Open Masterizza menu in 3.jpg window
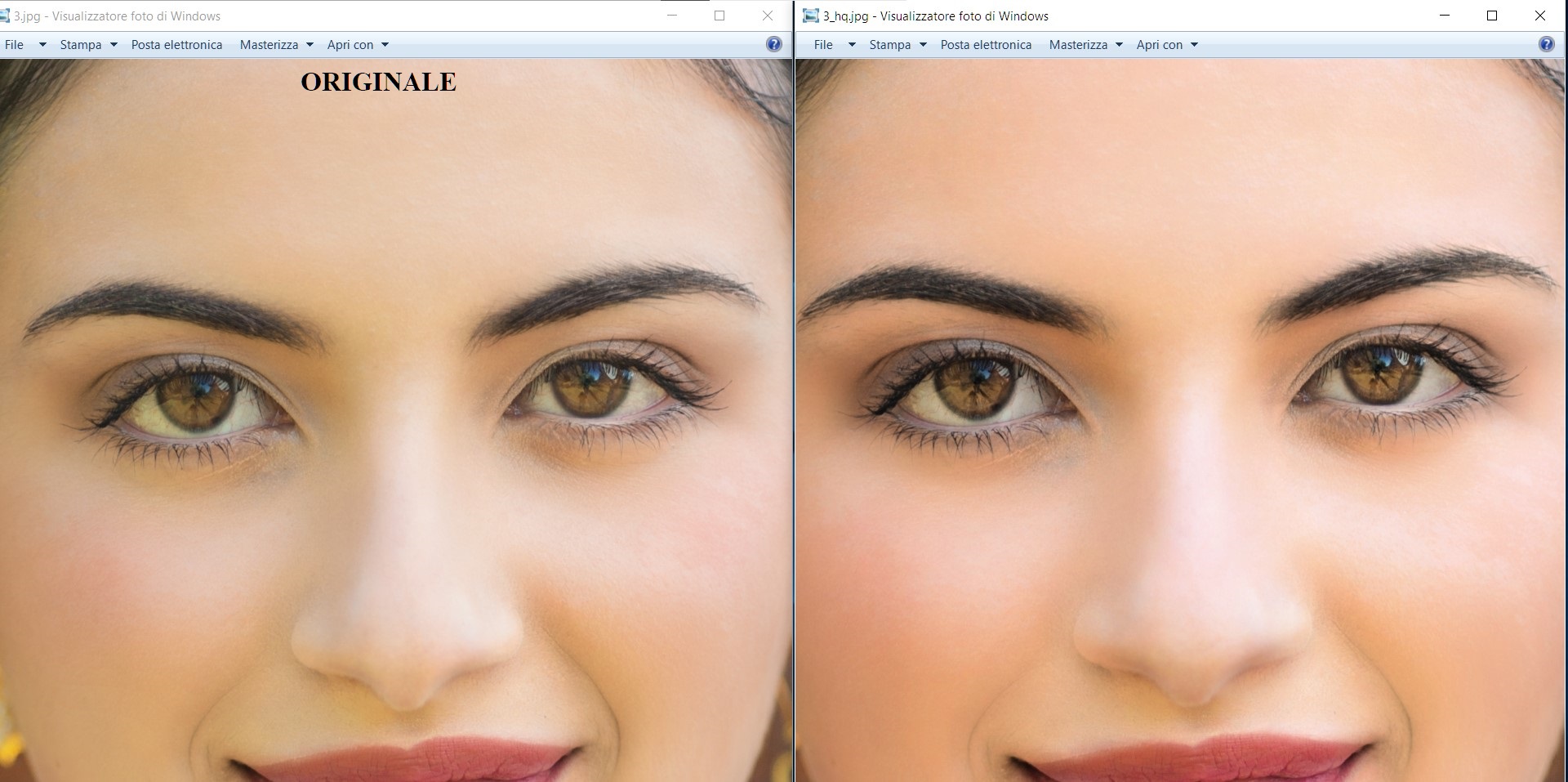This screenshot has width=1568, height=782. (x=269, y=45)
